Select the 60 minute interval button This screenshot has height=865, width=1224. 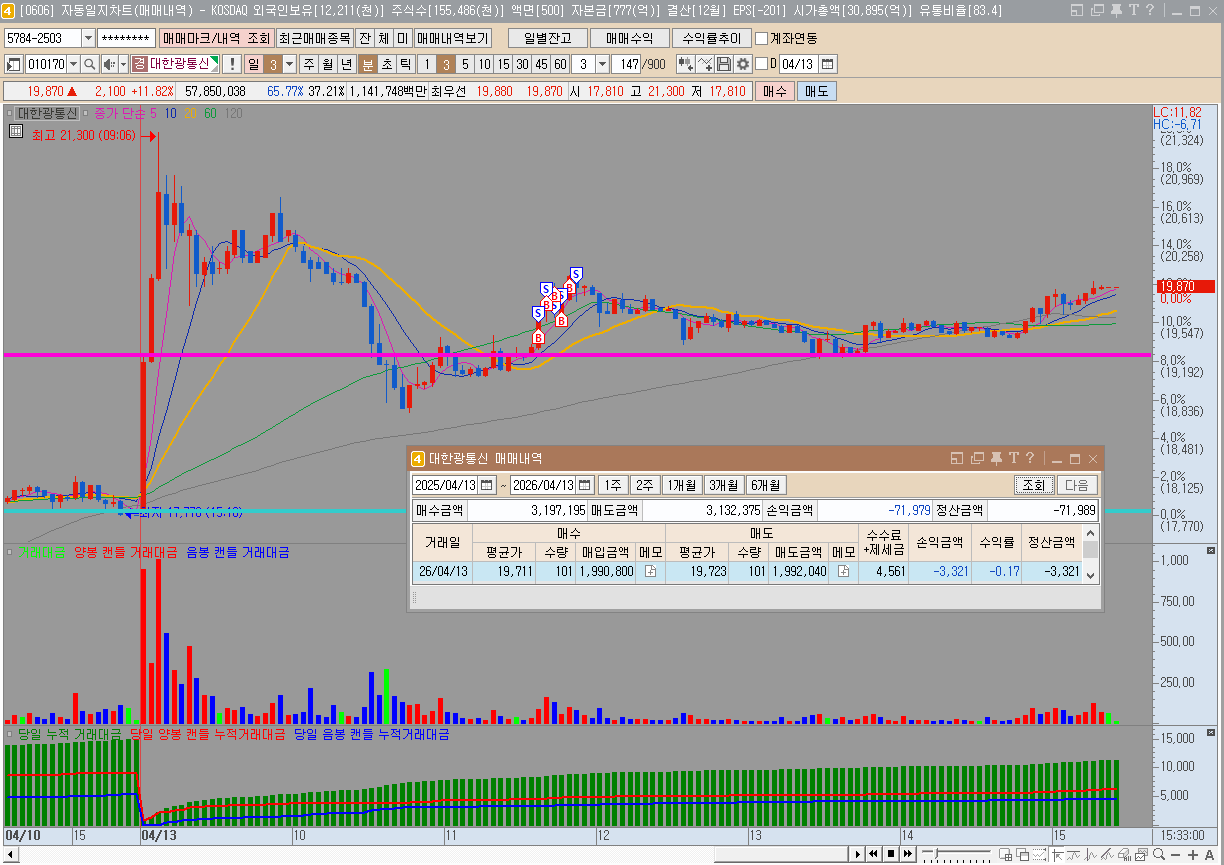tap(560, 64)
